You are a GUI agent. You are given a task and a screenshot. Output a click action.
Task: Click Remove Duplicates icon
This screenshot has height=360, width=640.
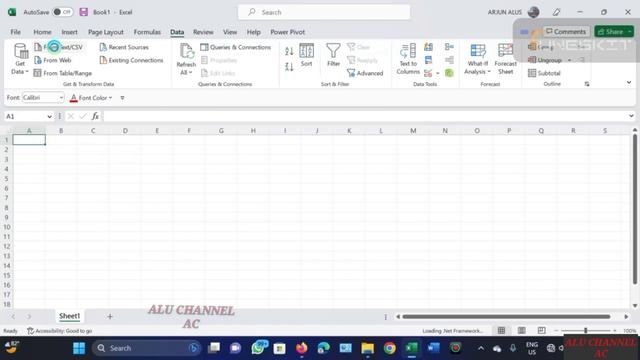click(x=428, y=60)
